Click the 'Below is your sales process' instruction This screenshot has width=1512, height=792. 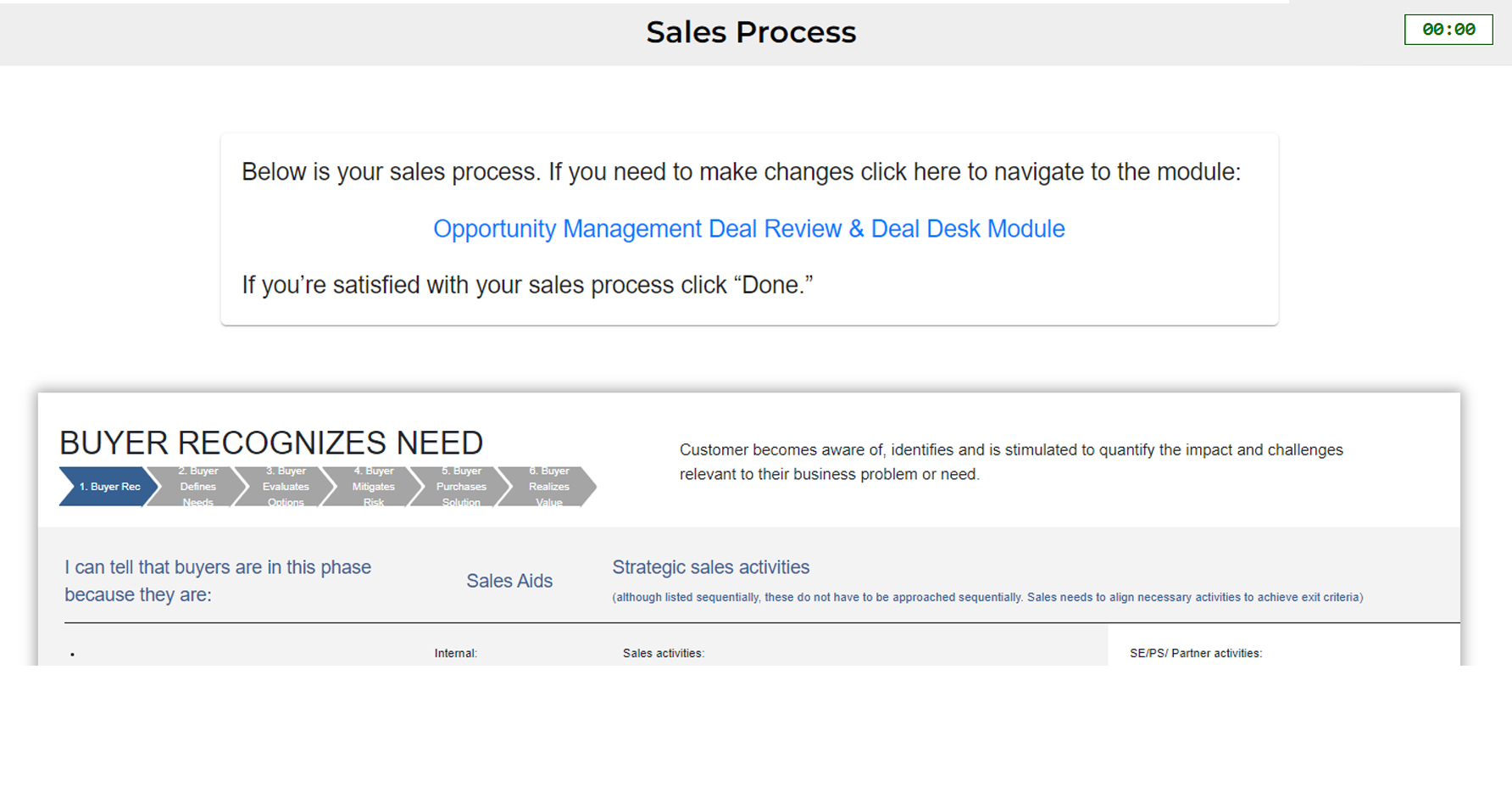(741, 172)
